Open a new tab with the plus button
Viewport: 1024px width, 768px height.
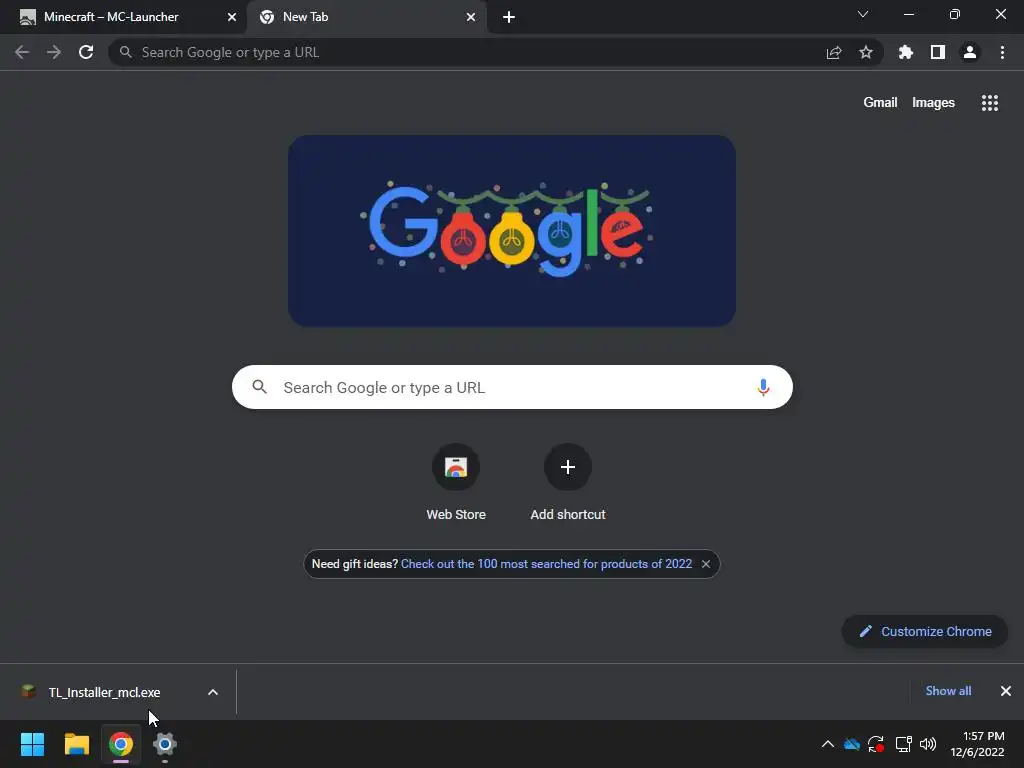[509, 17]
